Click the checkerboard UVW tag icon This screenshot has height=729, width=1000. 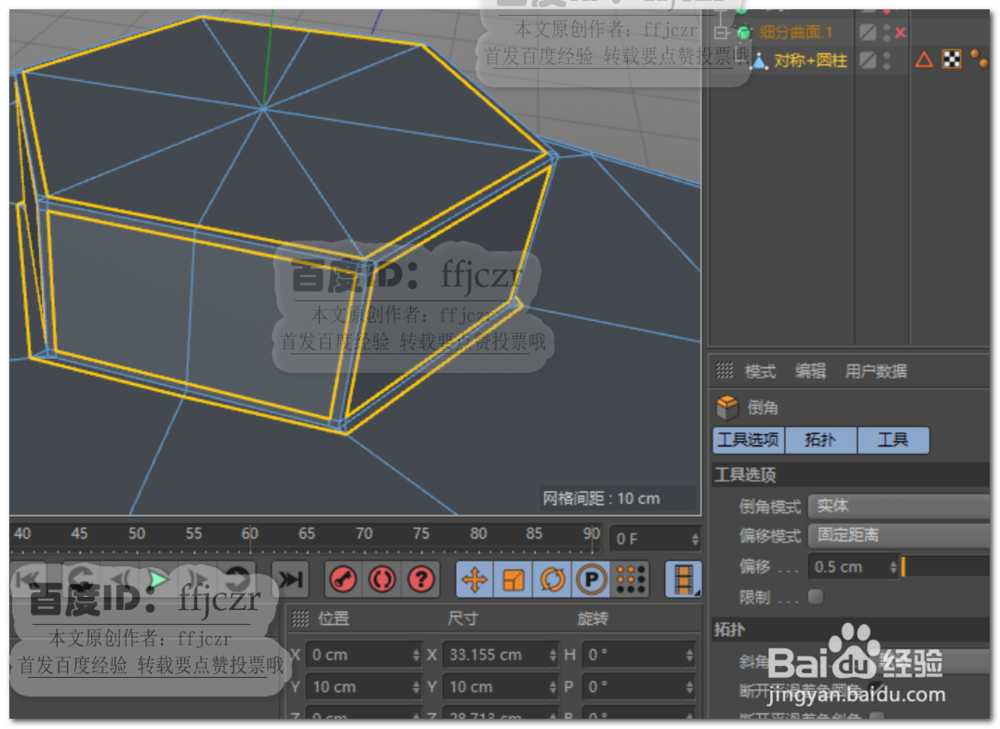pos(952,60)
